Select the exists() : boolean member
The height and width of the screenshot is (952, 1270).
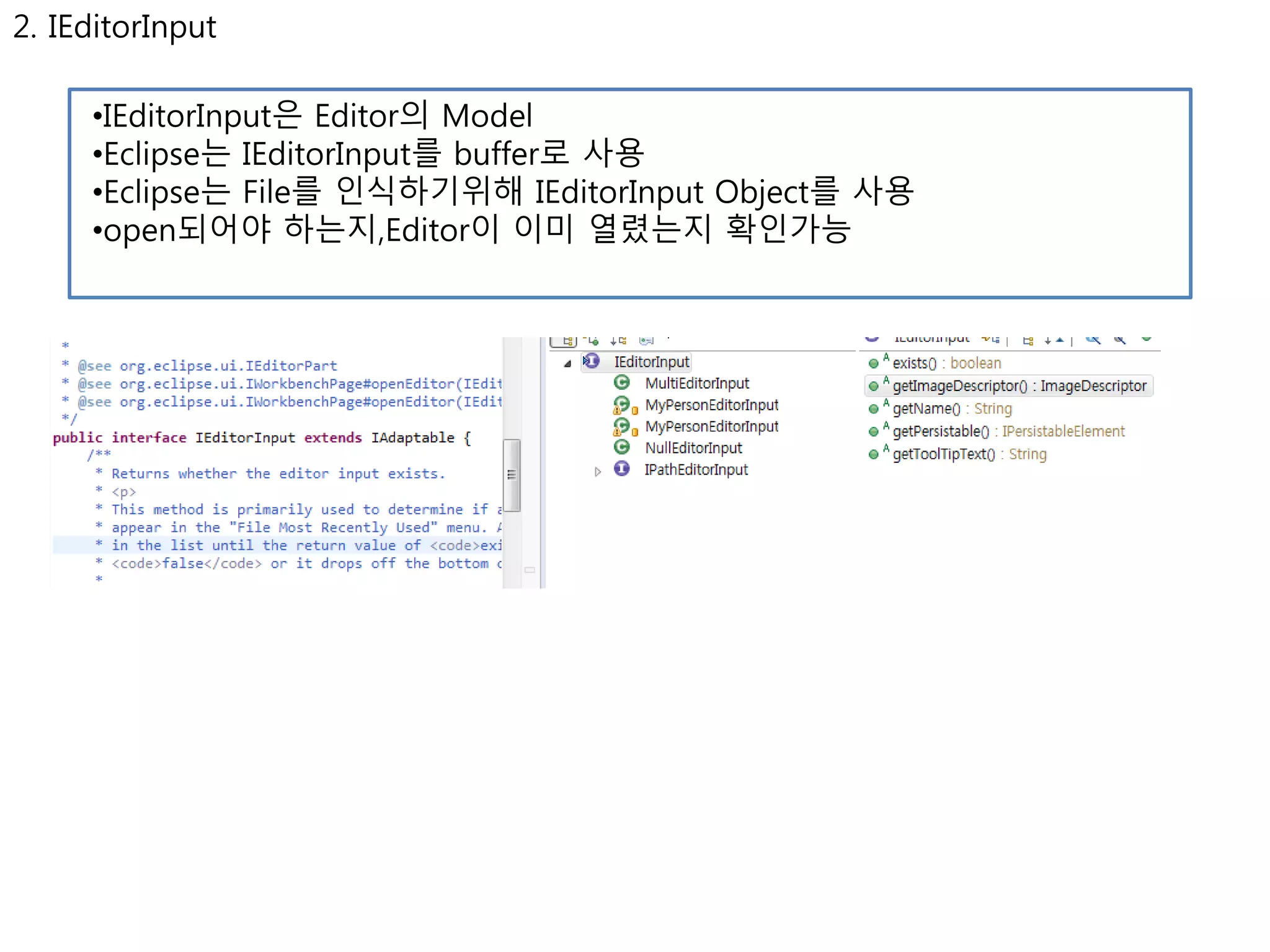pyautogui.click(x=947, y=363)
